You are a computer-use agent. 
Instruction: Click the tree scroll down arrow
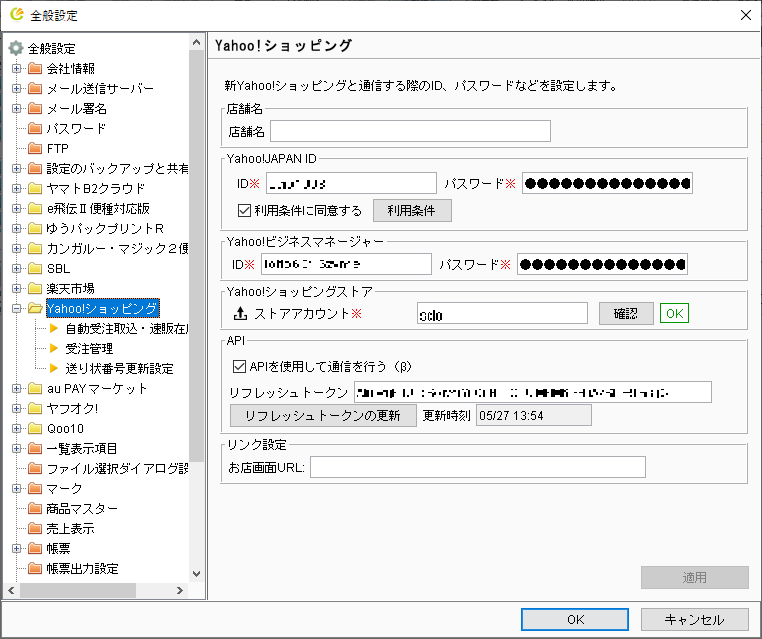click(196, 573)
